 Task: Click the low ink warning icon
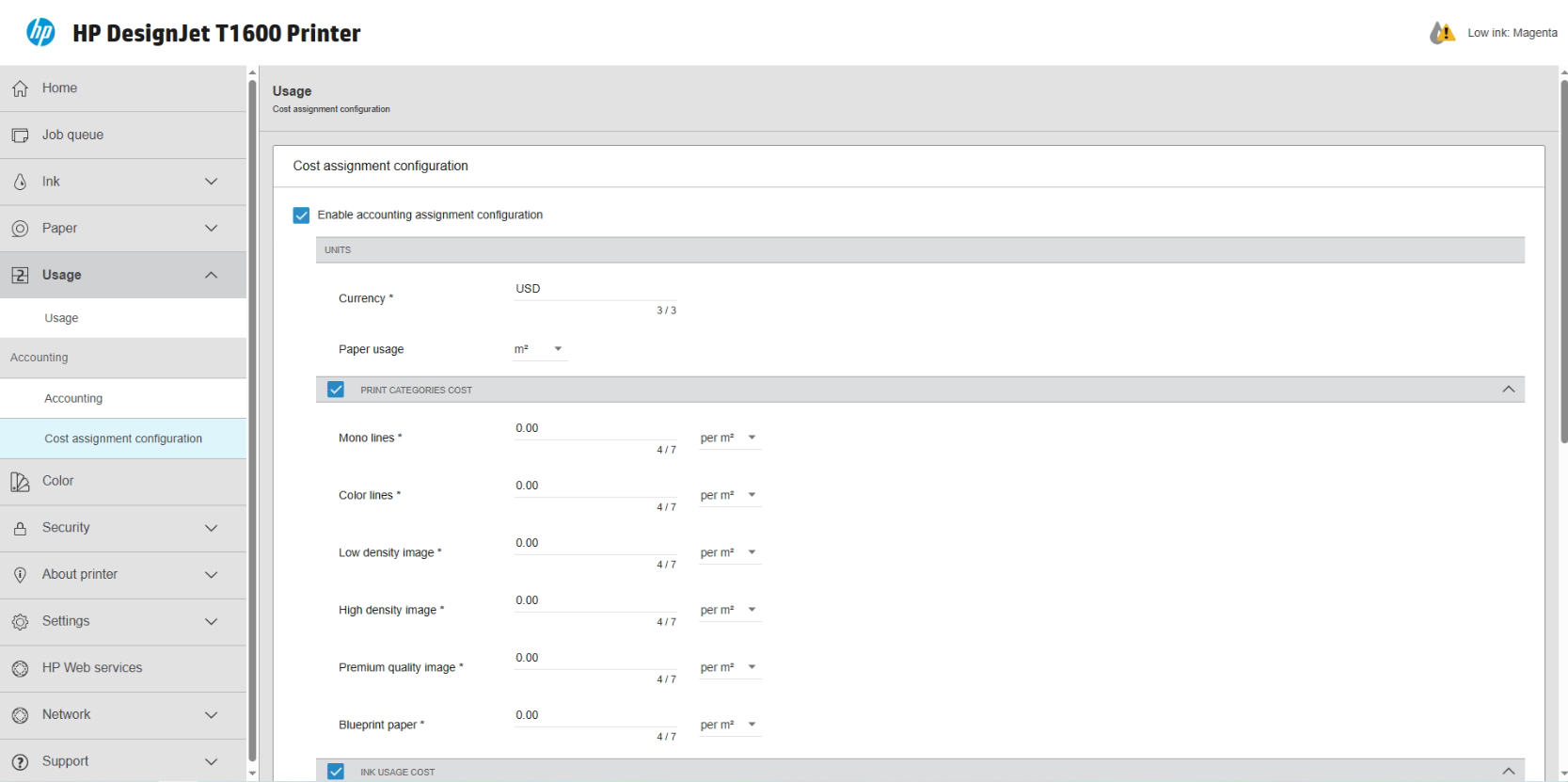coord(1442,33)
